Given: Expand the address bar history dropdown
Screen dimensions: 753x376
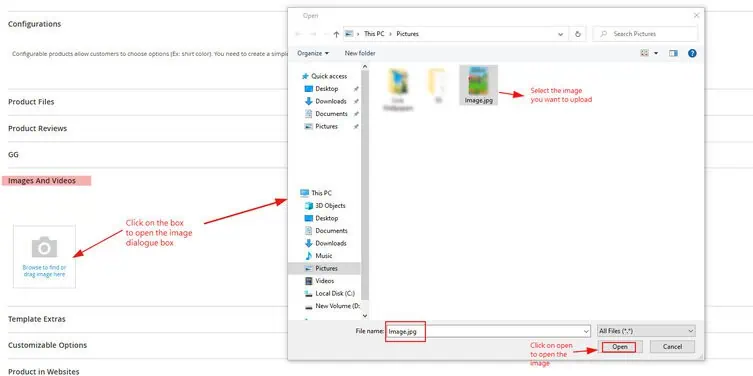Looking at the screenshot, I should [x=560, y=34].
